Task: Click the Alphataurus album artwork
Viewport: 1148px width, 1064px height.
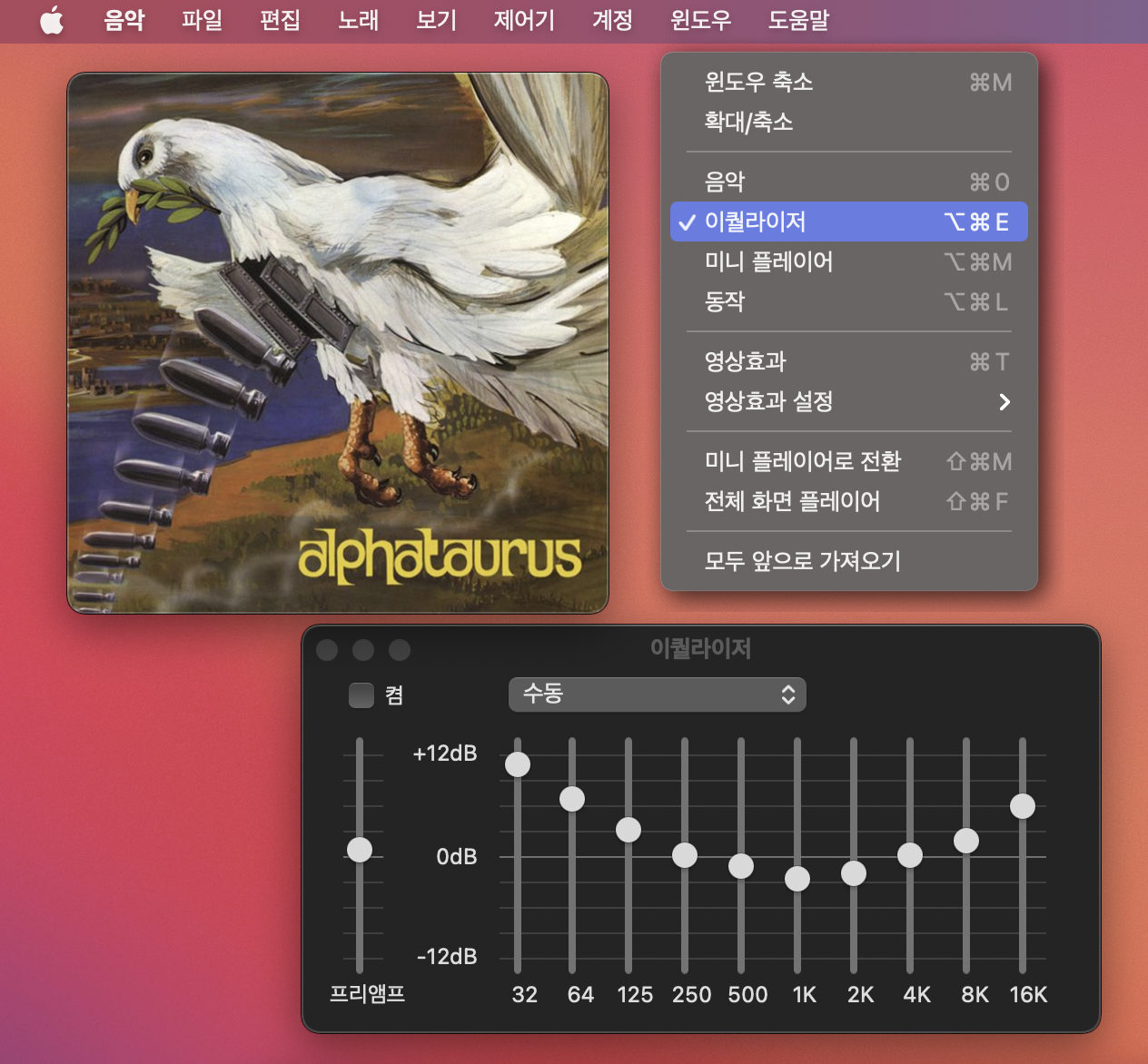Action: [338, 343]
